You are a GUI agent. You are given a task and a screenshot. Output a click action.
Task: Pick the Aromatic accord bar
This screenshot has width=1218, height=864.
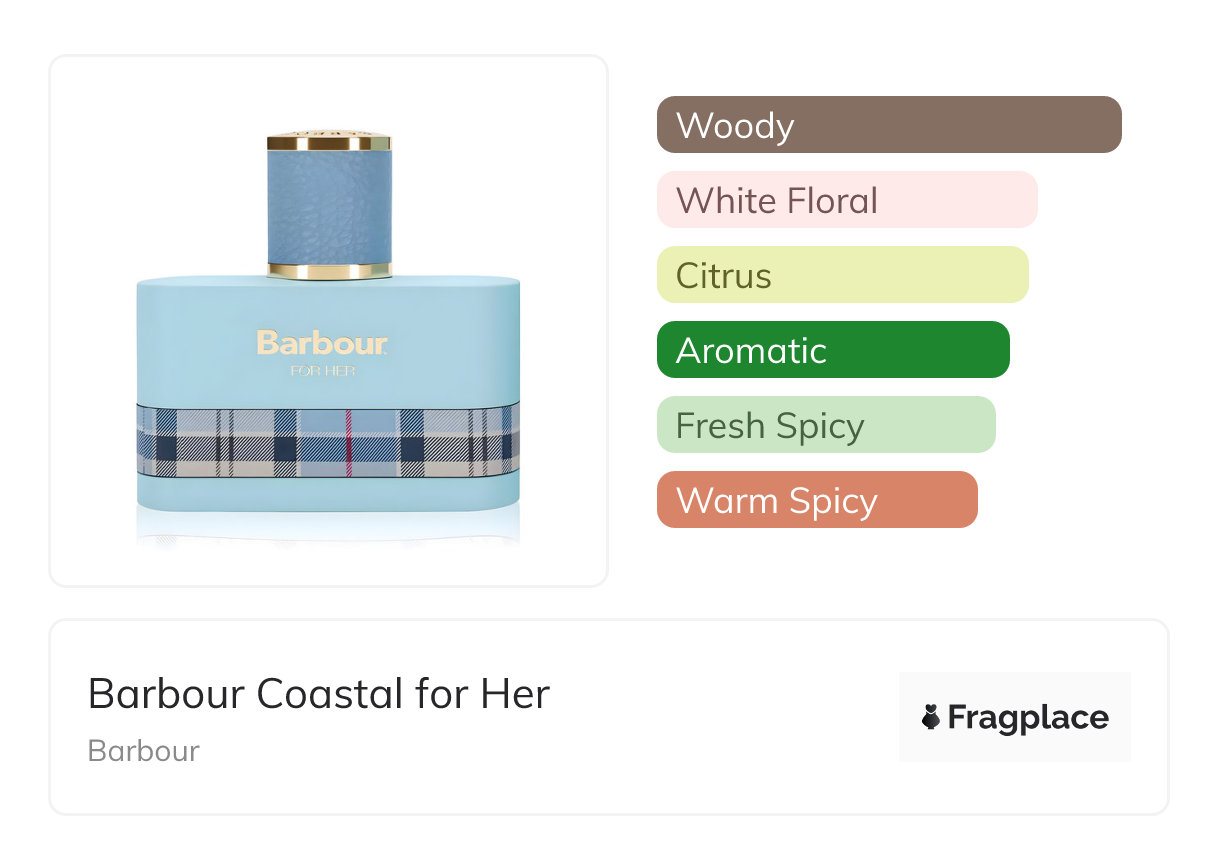[x=832, y=350]
